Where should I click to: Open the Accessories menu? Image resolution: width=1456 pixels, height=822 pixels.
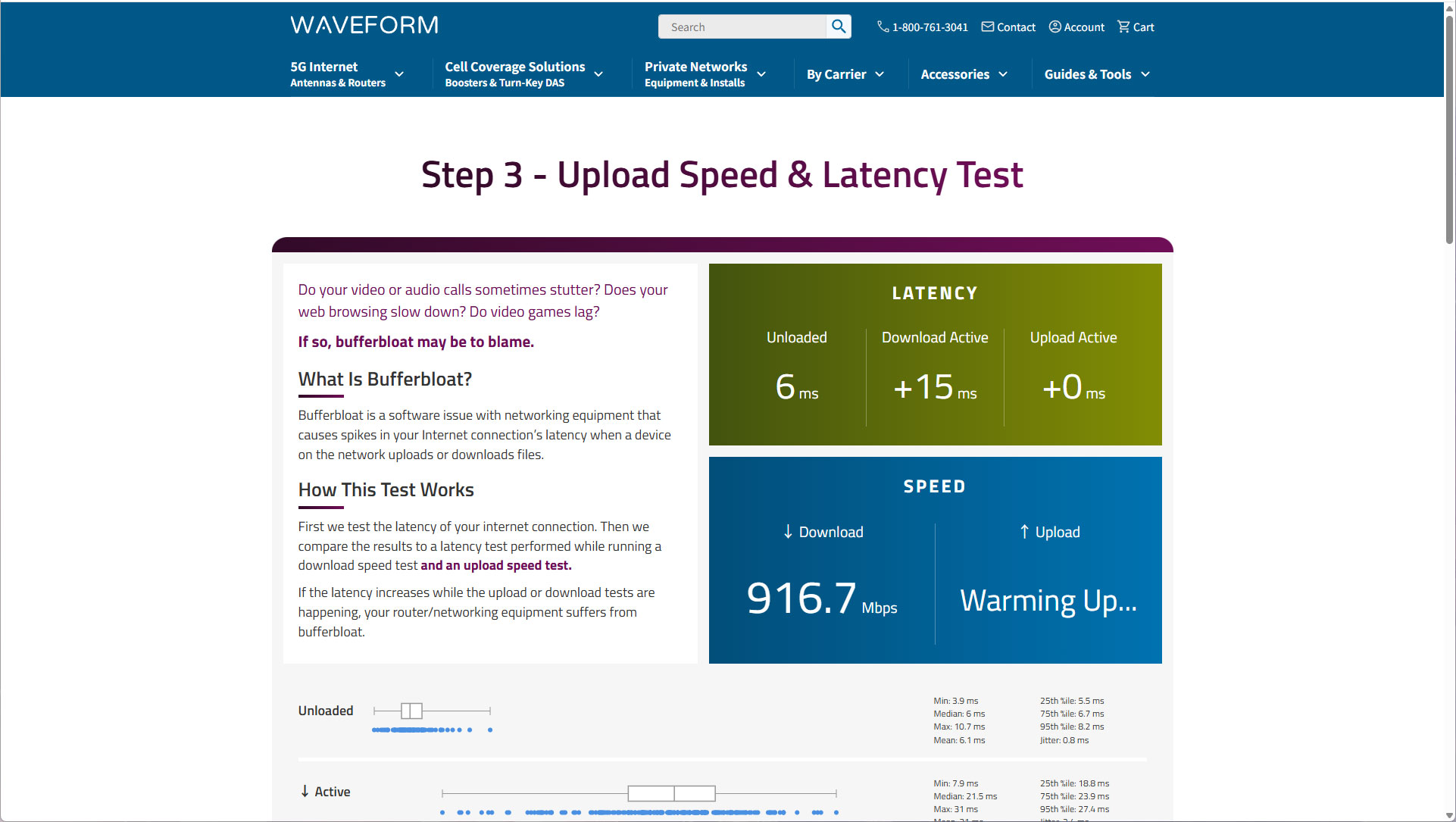tap(964, 74)
